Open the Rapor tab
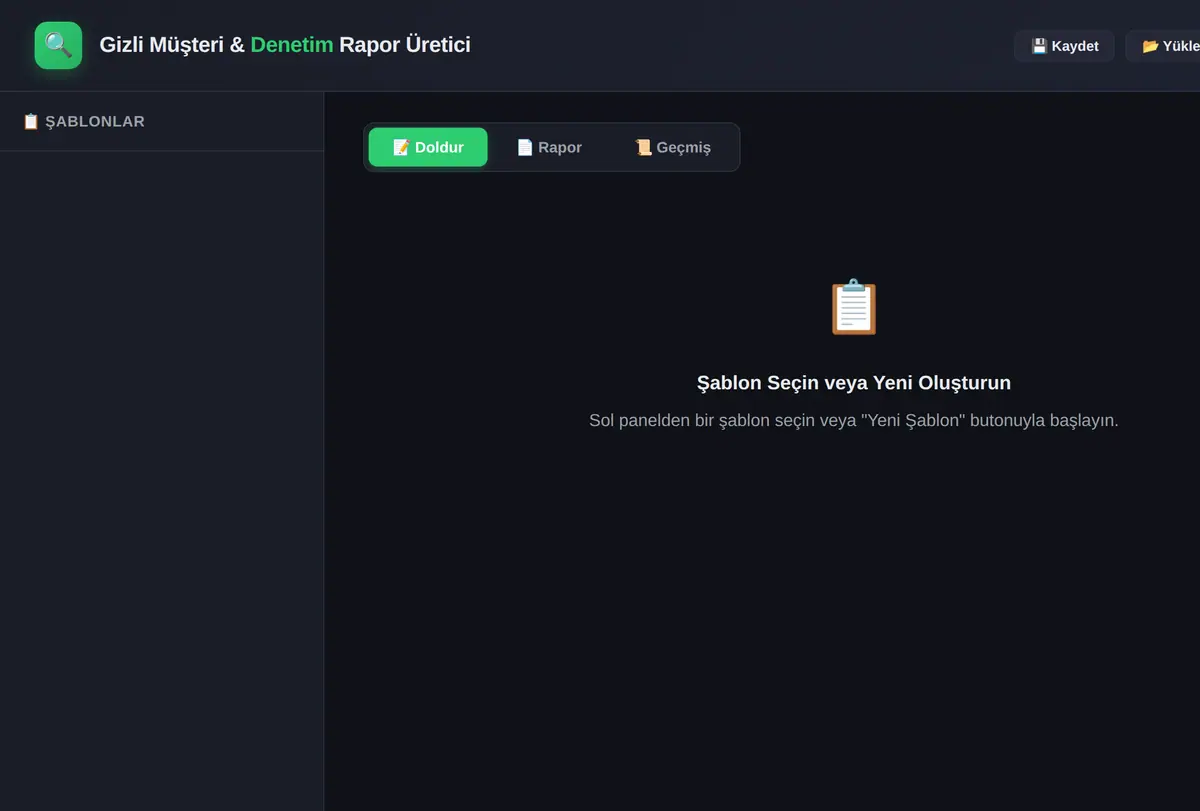The image size is (1200, 811). pyautogui.click(x=549, y=147)
